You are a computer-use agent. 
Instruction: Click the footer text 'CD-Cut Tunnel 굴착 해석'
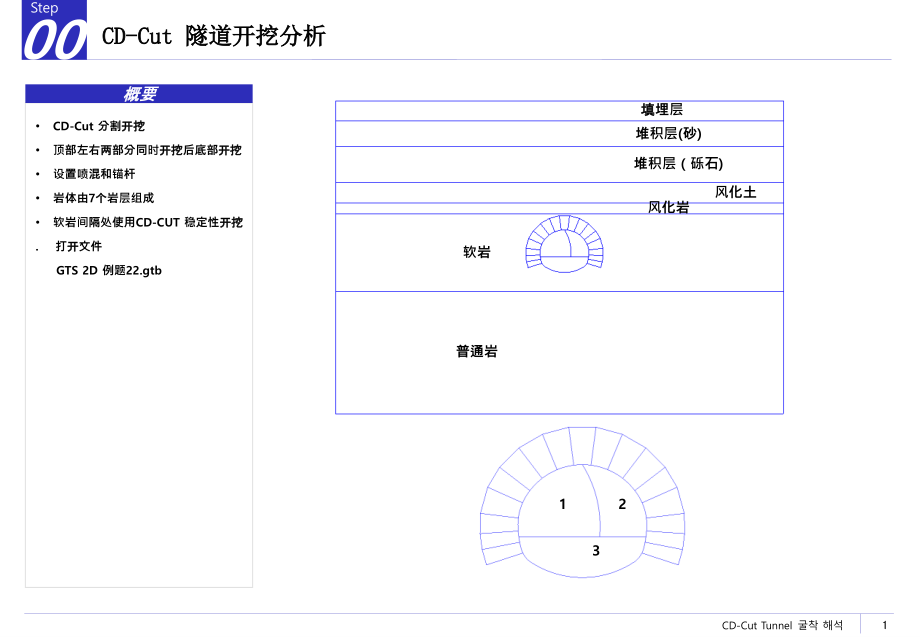point(782,625)
